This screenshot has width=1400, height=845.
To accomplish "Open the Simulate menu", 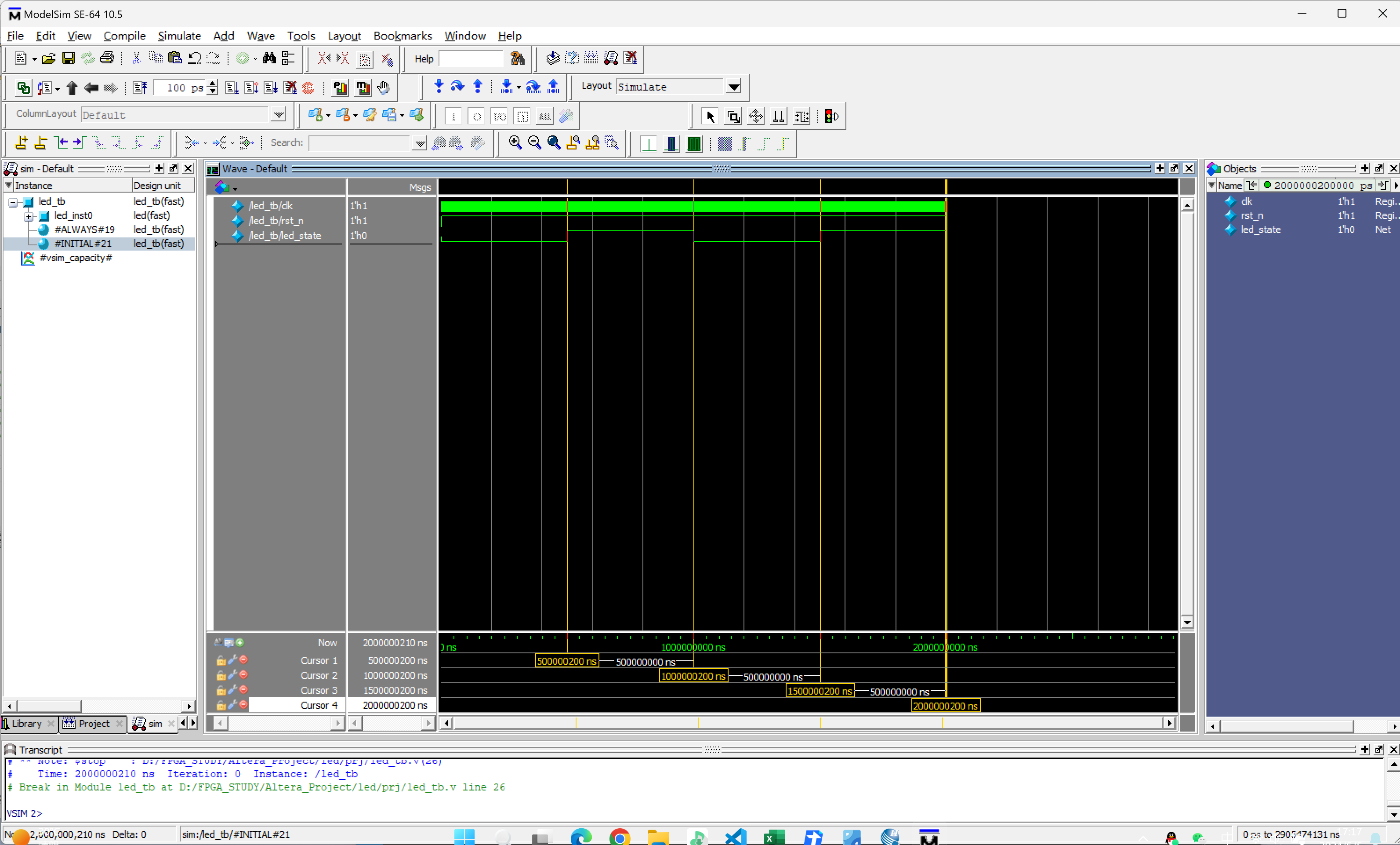I will pyautogui.click(x=179, y=36).
